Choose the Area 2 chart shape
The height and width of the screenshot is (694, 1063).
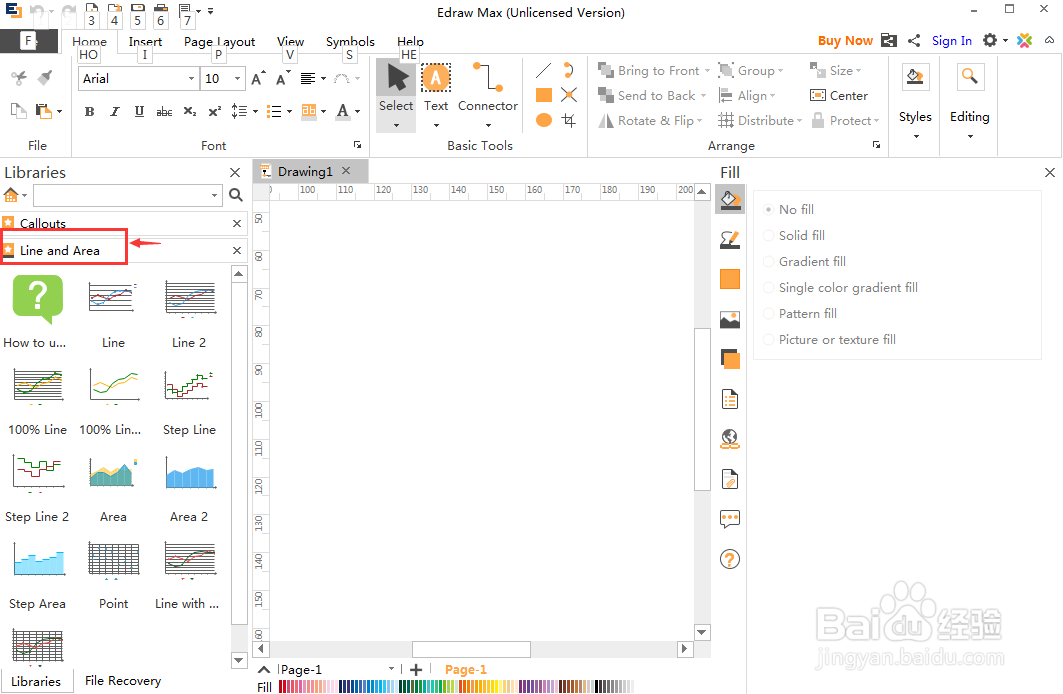[x=190, y=472]
